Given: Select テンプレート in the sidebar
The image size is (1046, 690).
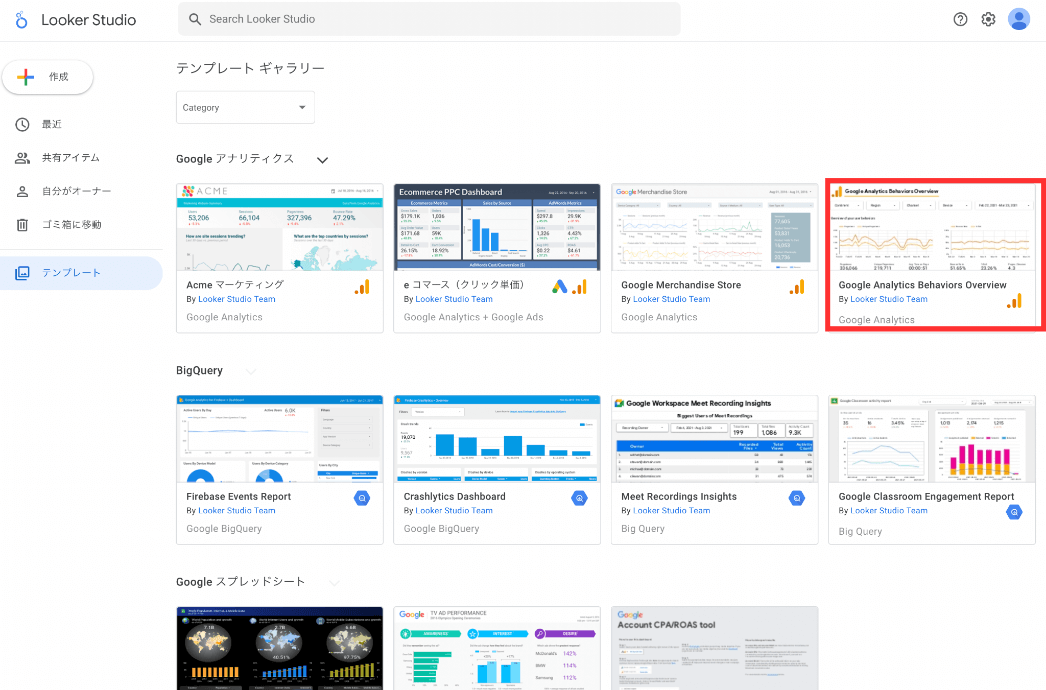Looking at the screenshot, I should pyautogui.click(x=81, y=273).
